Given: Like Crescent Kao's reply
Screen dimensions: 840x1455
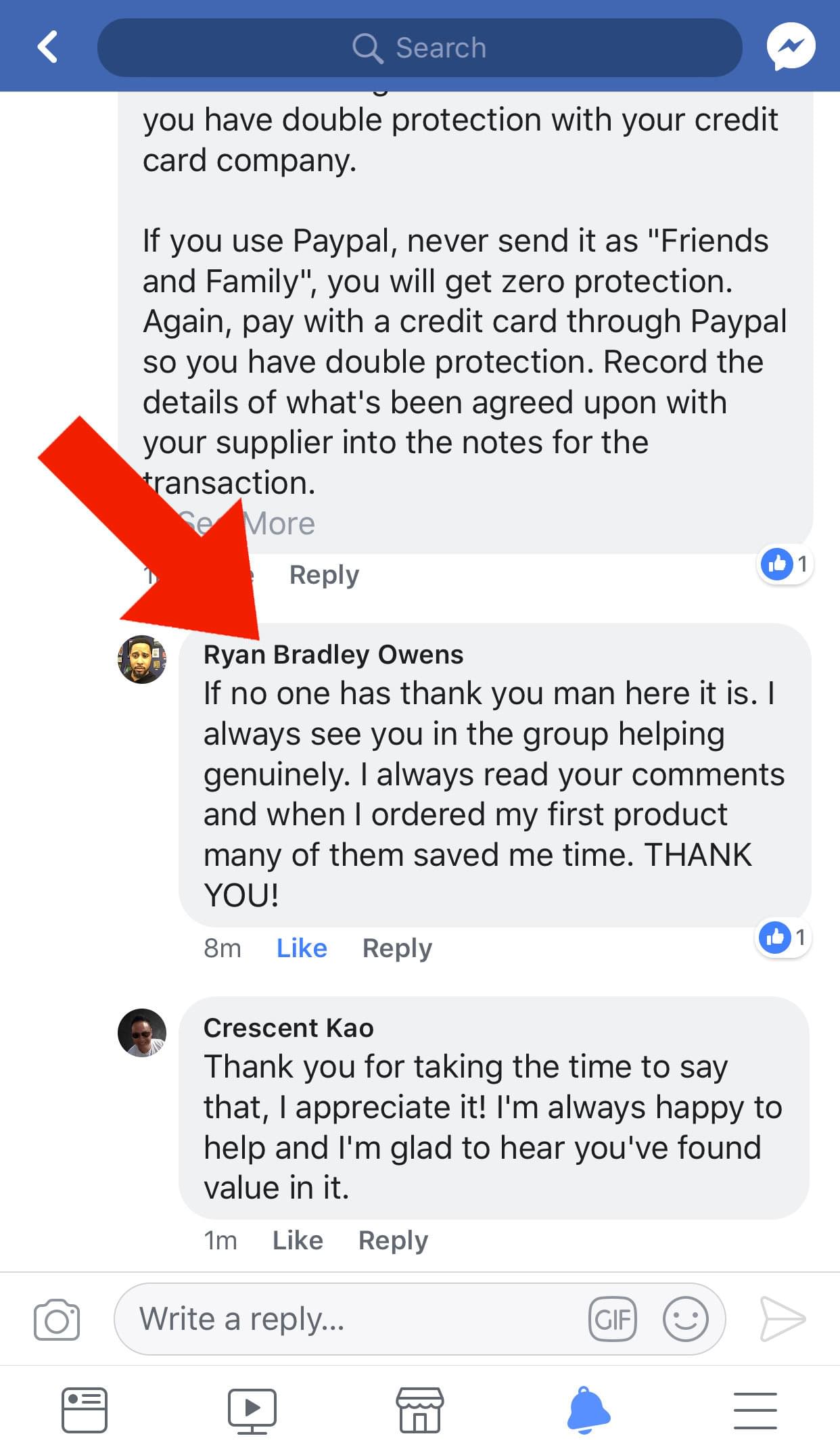Looking at the screenshot, I should 298,1240.
